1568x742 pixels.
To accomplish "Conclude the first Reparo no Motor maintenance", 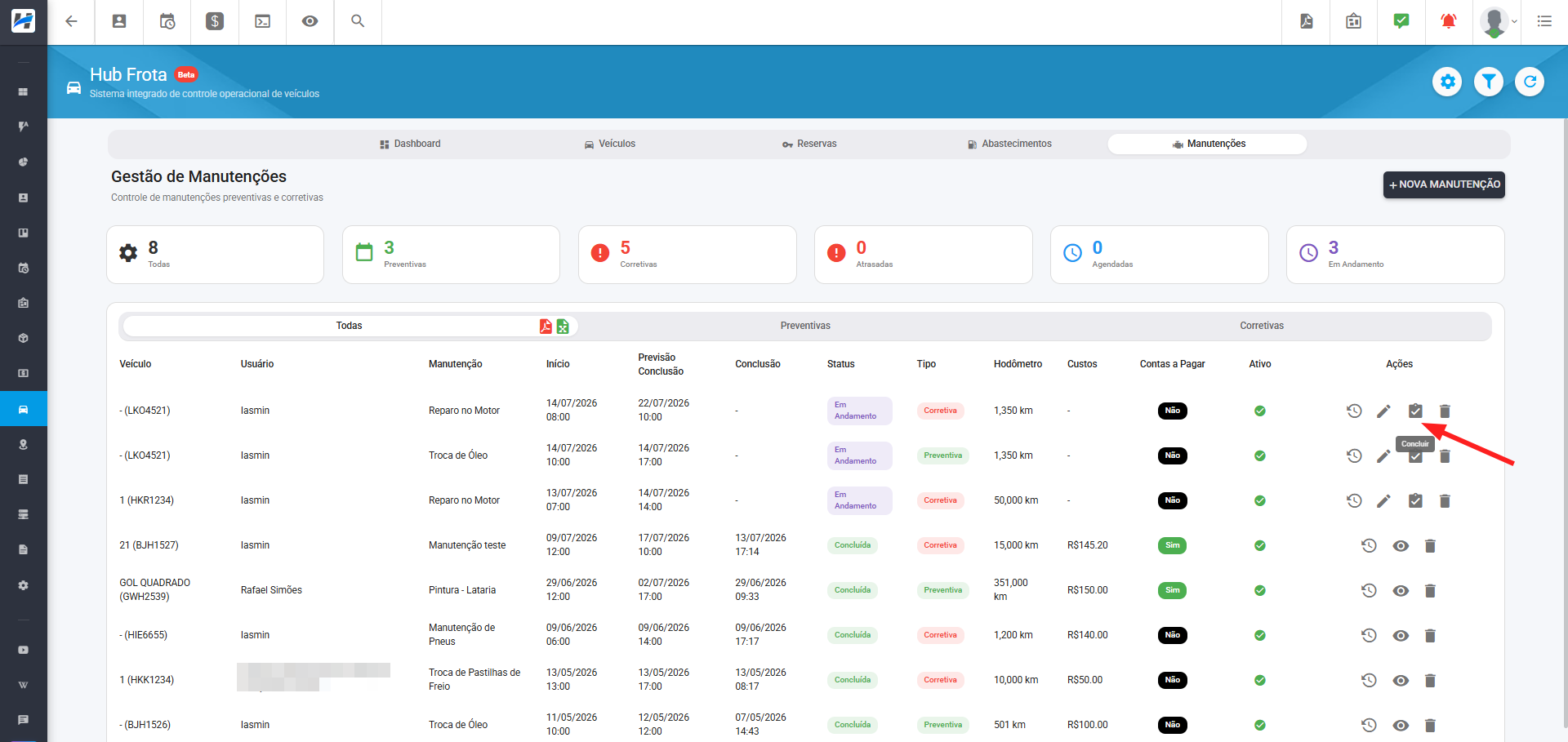I will (1415, 411).
